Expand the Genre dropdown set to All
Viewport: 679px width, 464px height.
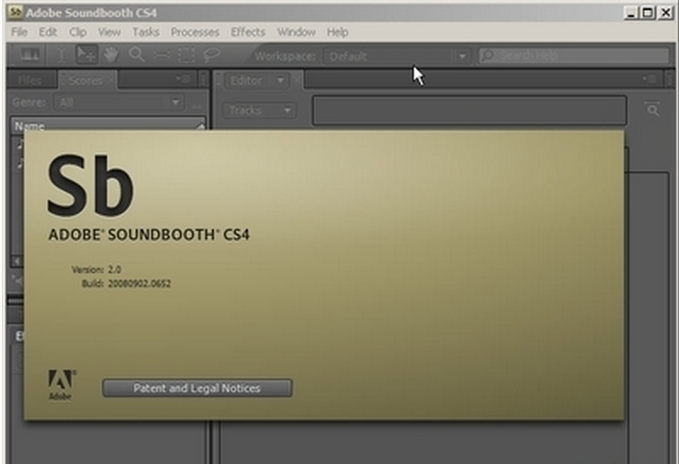(116, 102)
